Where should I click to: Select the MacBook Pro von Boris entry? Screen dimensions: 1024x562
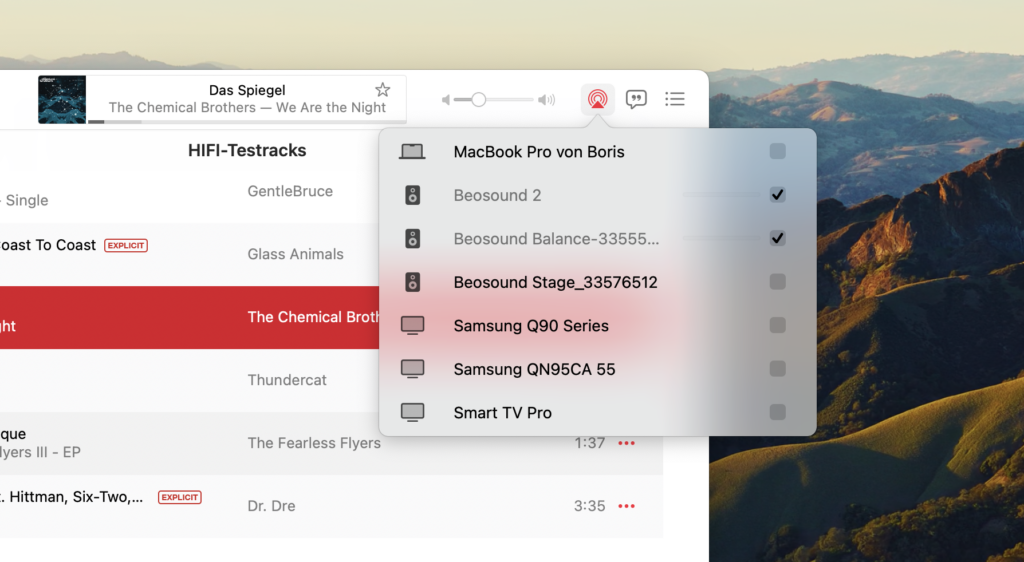pyautogui.click(x=539, y=151)
